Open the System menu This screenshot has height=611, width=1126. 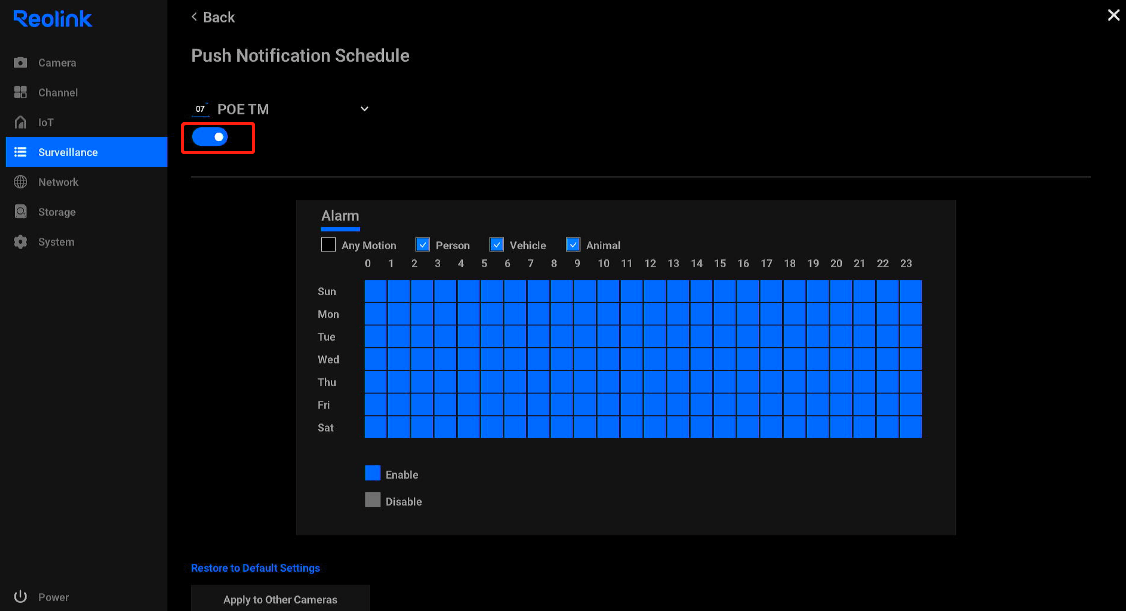pyautogui.click(x=86, y=242)
